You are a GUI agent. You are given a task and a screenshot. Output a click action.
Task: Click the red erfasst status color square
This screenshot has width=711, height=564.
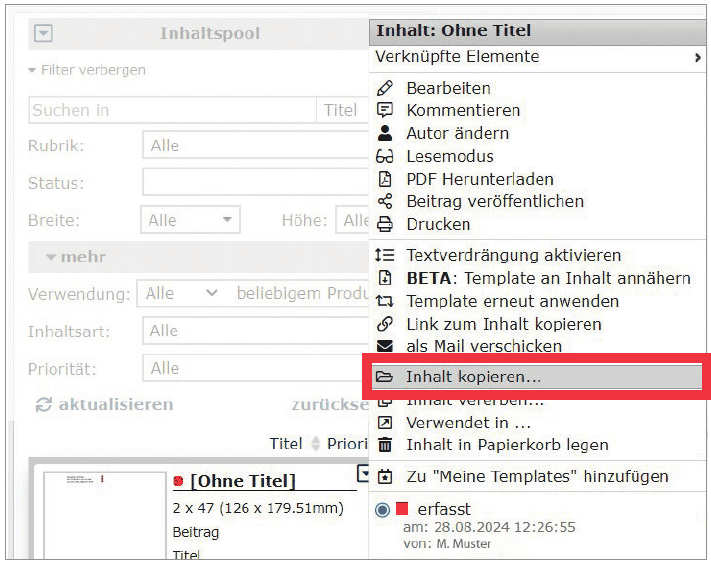coord(402,508)
